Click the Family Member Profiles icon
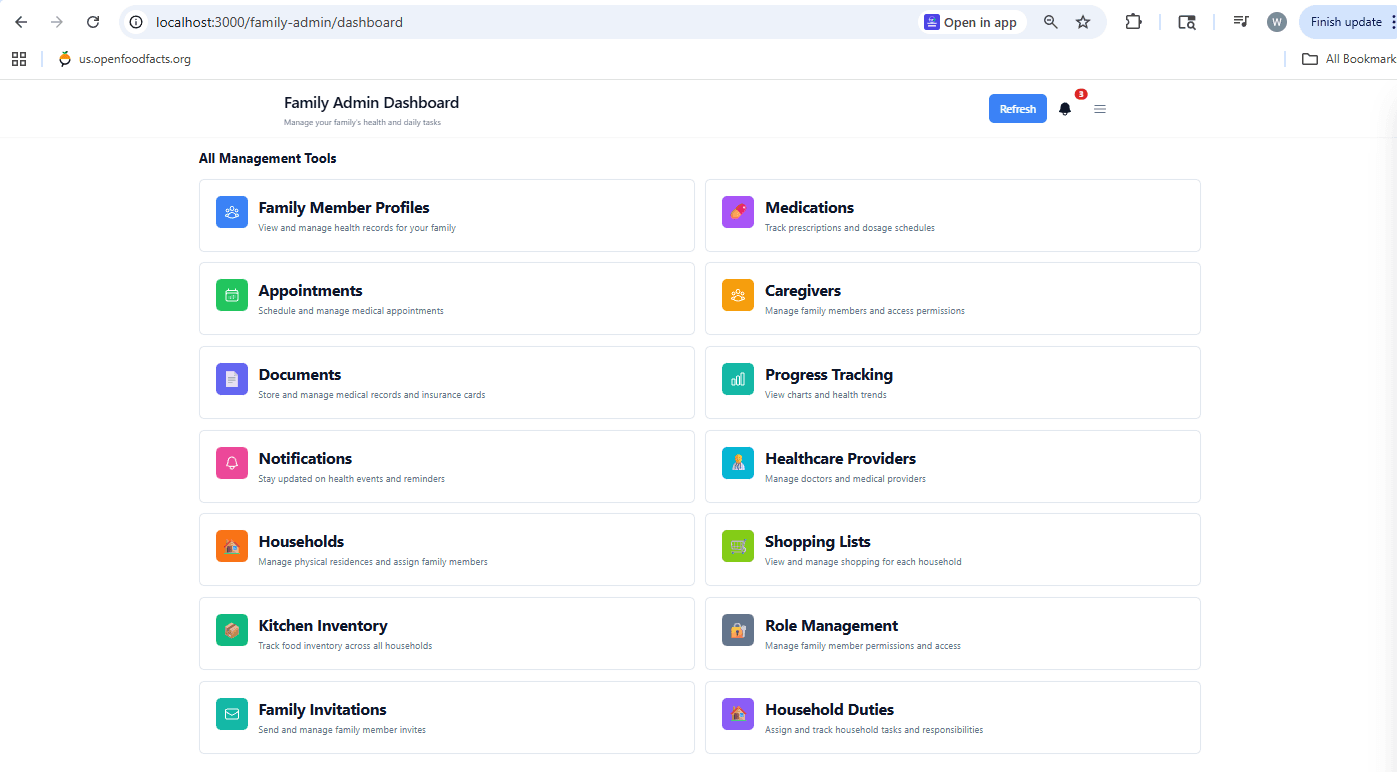This screenshot has width=1397, height=772. (231, 212)
